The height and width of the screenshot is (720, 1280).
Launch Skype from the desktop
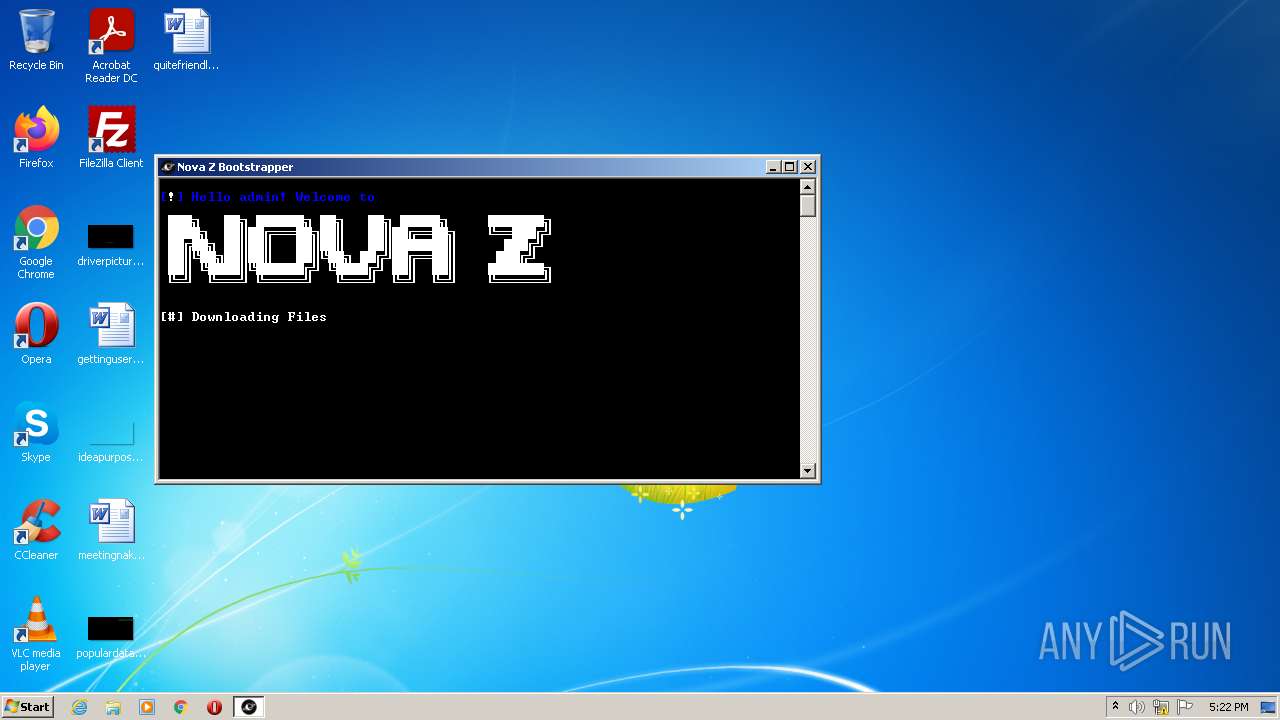[36, 432]
